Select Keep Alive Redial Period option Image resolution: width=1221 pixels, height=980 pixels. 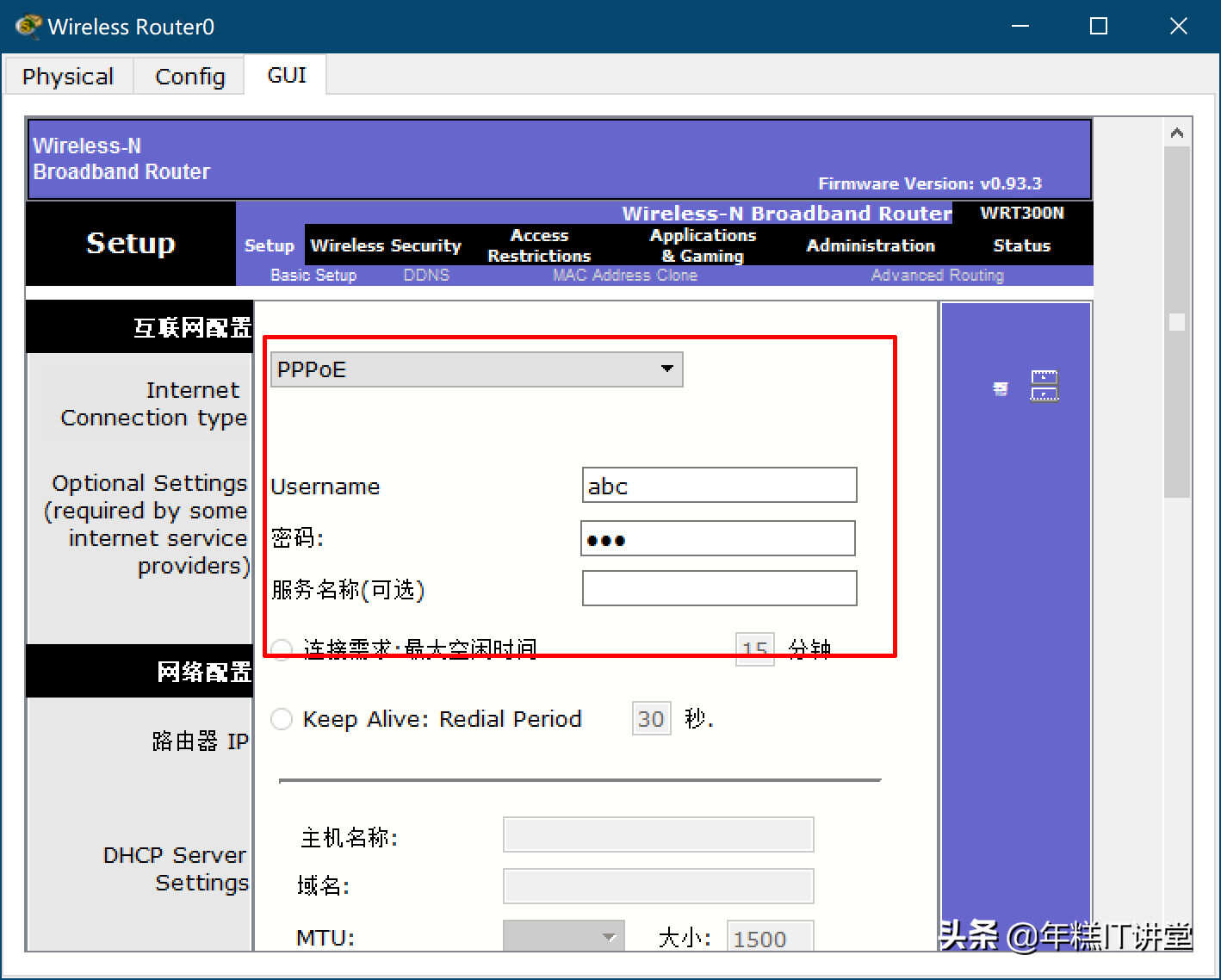(x=282, y=719)
